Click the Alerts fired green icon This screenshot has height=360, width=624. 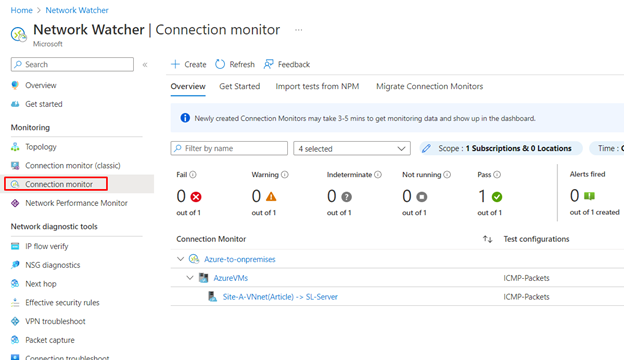(589, 196)
